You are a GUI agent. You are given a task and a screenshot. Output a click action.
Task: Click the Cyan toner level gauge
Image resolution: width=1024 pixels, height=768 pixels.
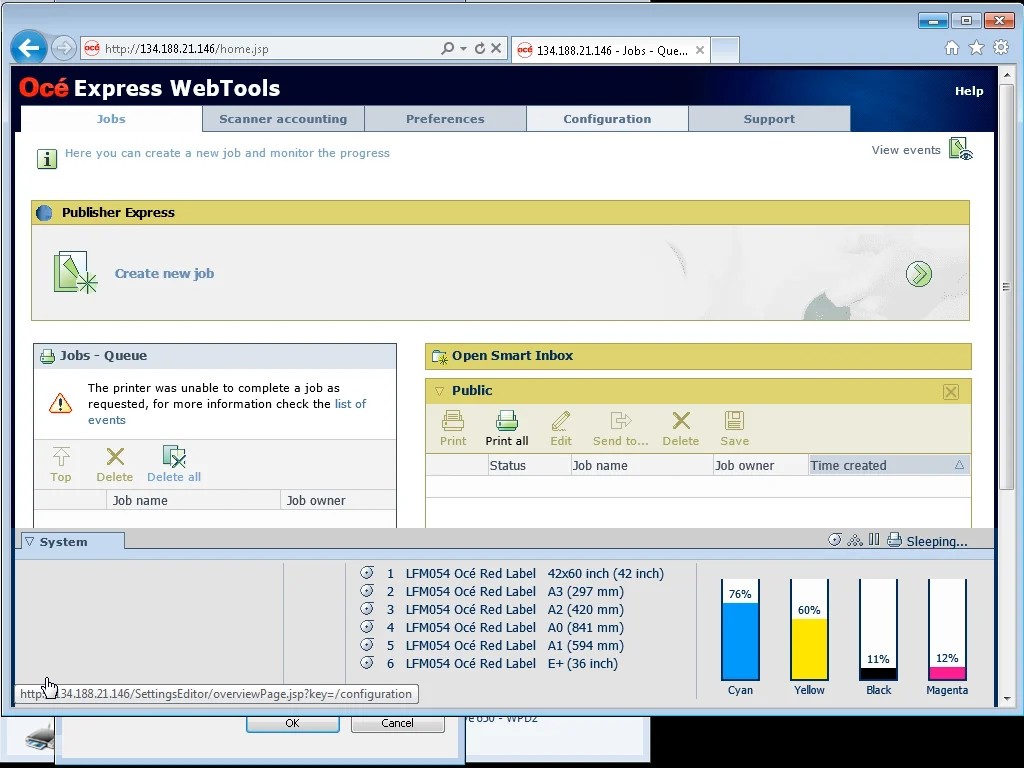coord(740,630)
